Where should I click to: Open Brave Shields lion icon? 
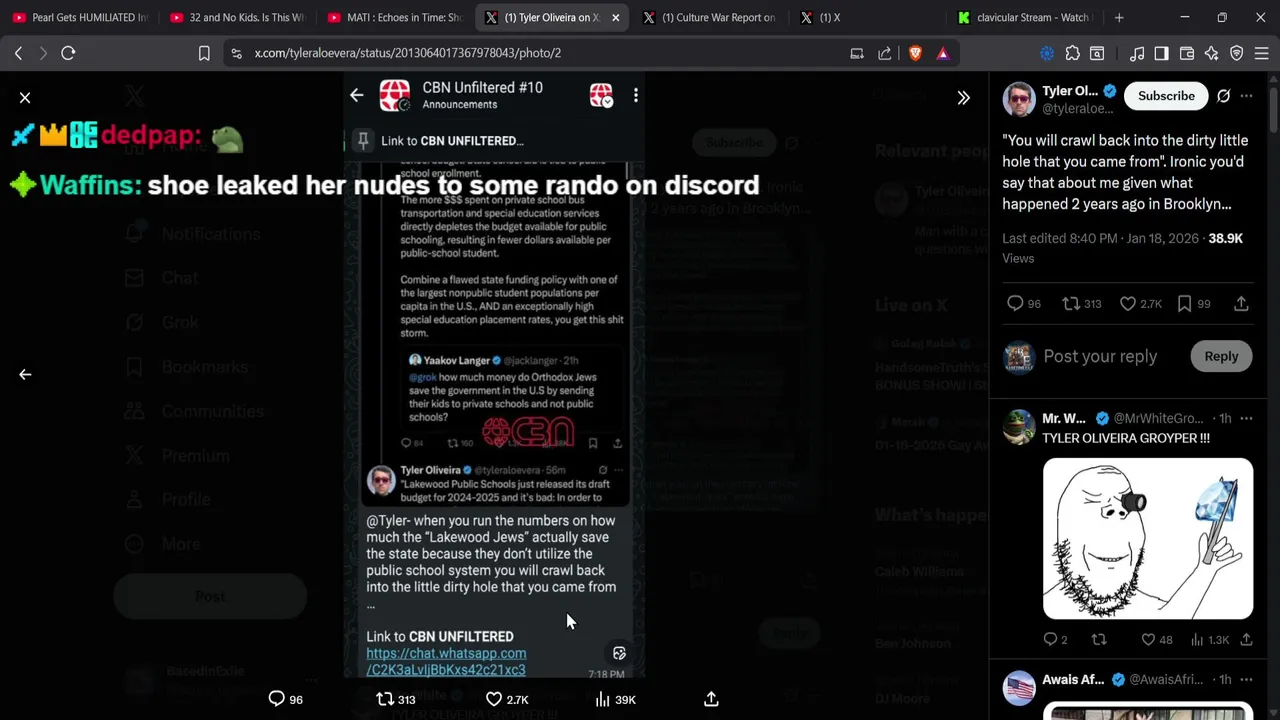click(915, 53)
